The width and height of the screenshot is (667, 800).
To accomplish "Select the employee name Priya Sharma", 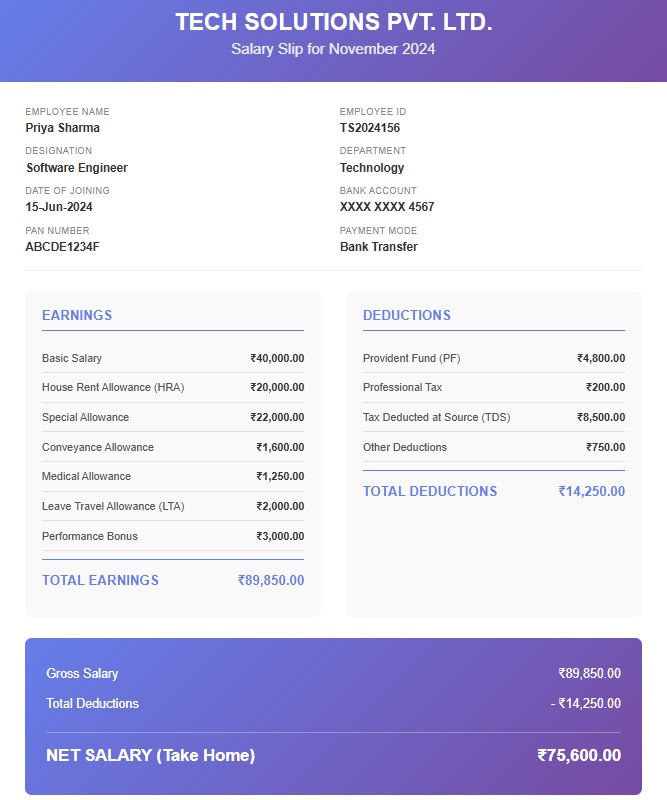I will pos(62,128).
